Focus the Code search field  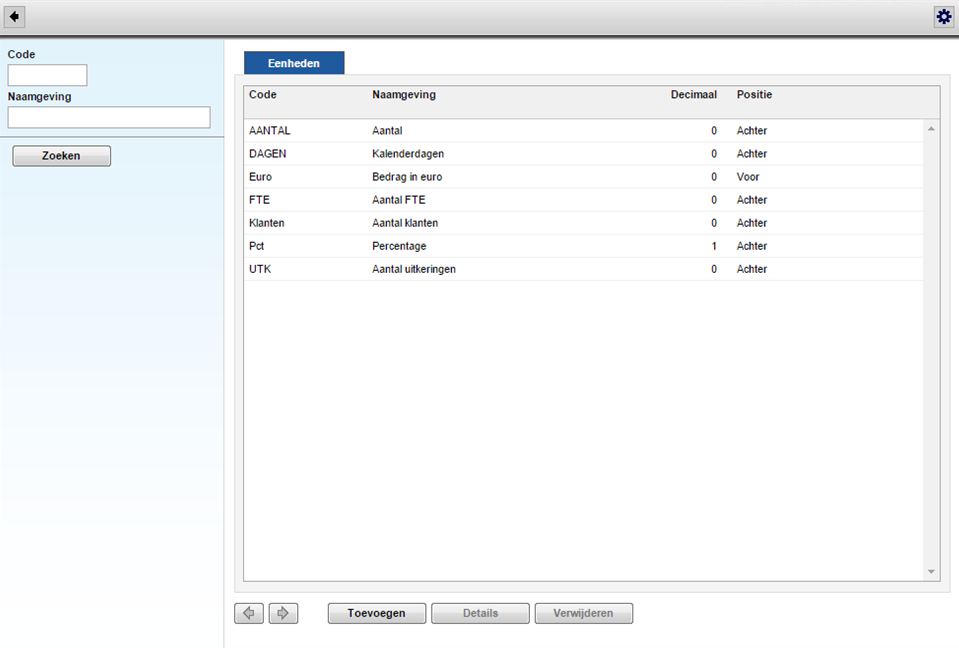point(47,75)
